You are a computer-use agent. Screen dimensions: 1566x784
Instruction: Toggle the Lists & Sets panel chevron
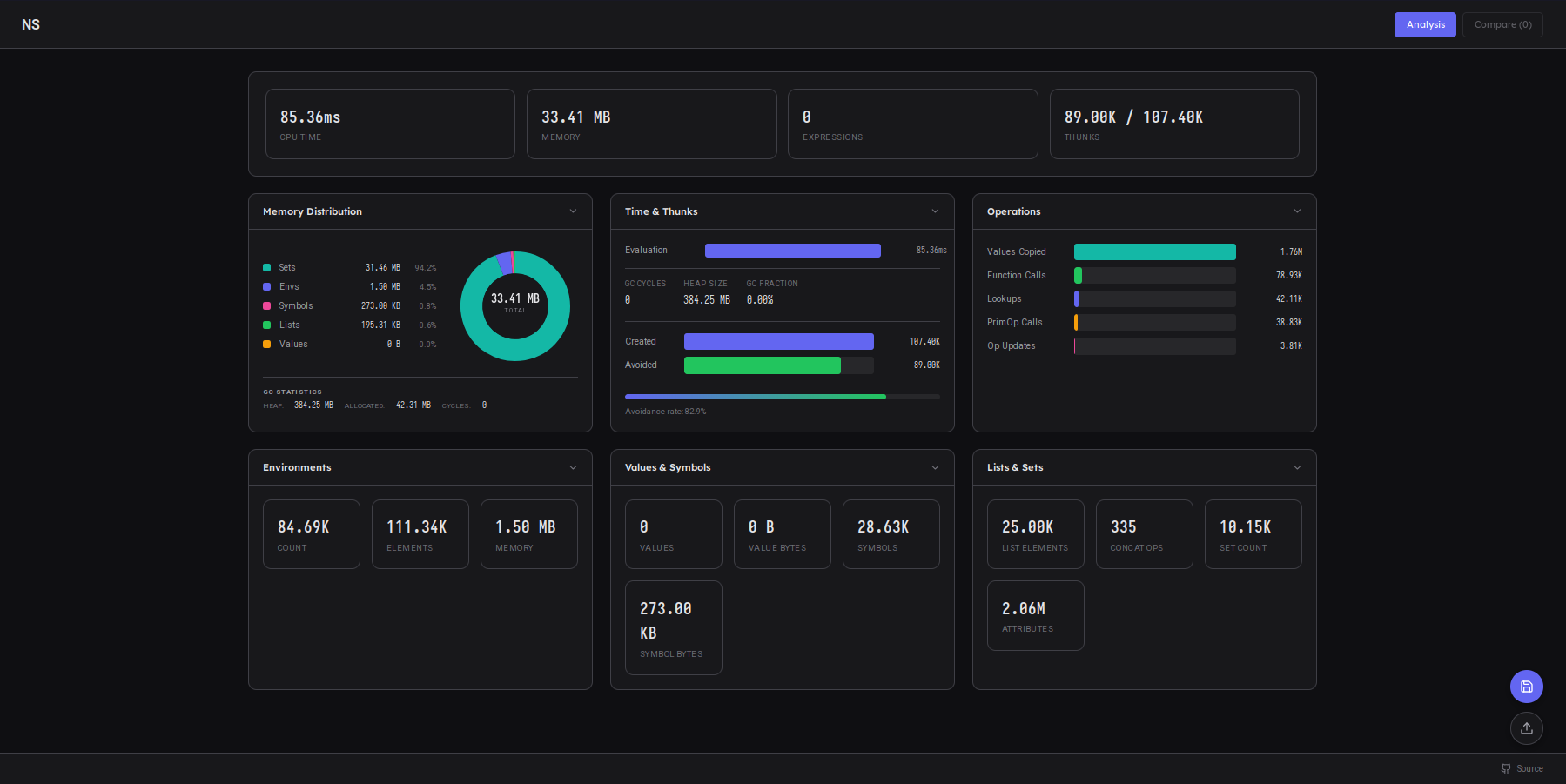tap(1297, 467)
